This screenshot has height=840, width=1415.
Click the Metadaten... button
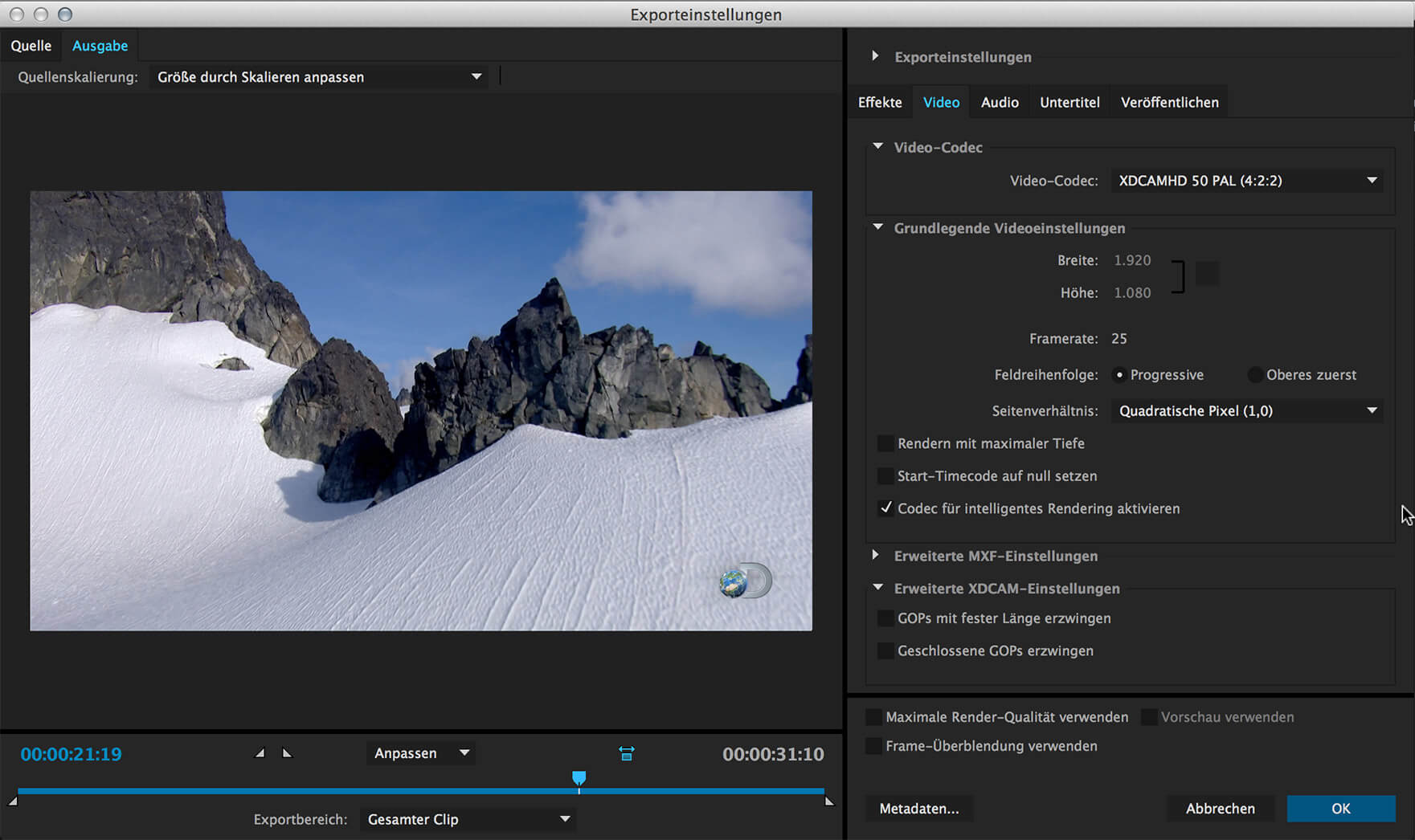[919, 809]
